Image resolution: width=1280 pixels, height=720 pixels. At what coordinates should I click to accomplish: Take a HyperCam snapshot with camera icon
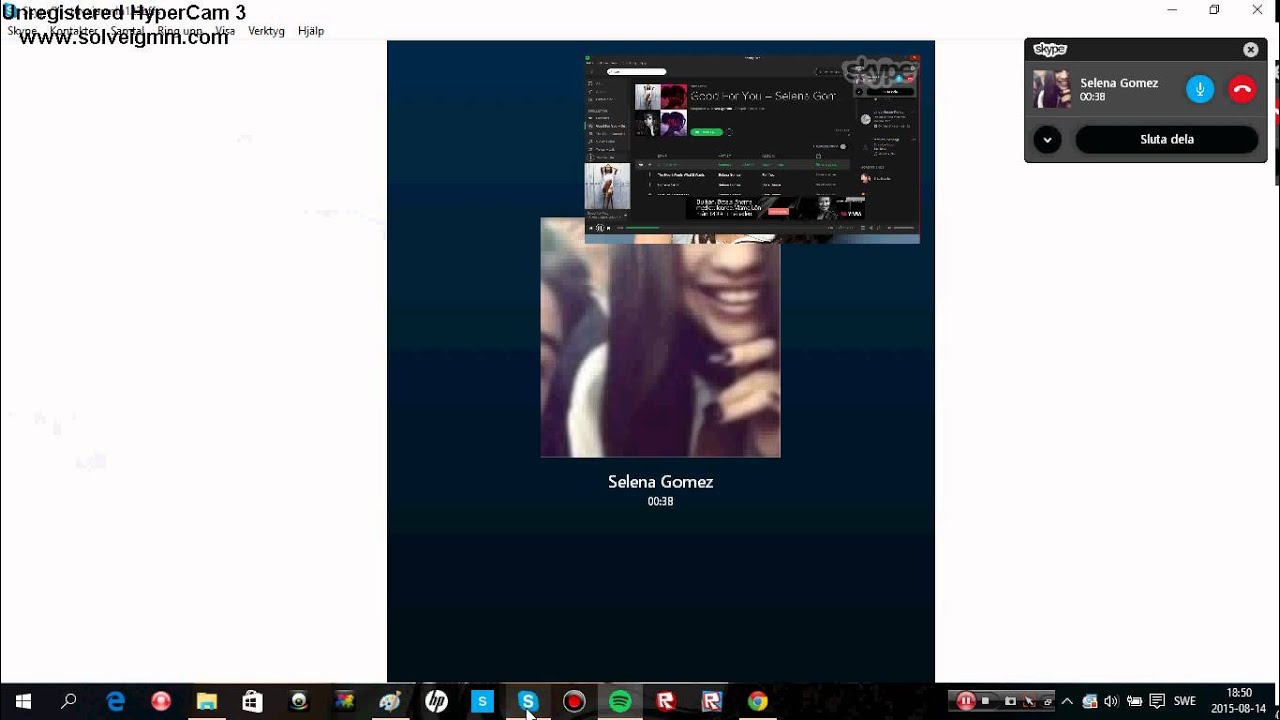tap(1010, 701)
